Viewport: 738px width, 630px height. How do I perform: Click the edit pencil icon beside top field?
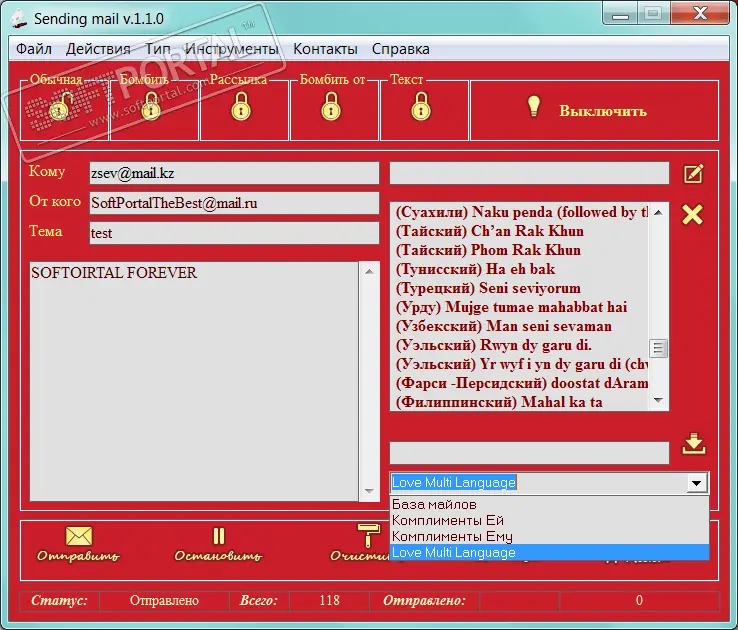693,174
